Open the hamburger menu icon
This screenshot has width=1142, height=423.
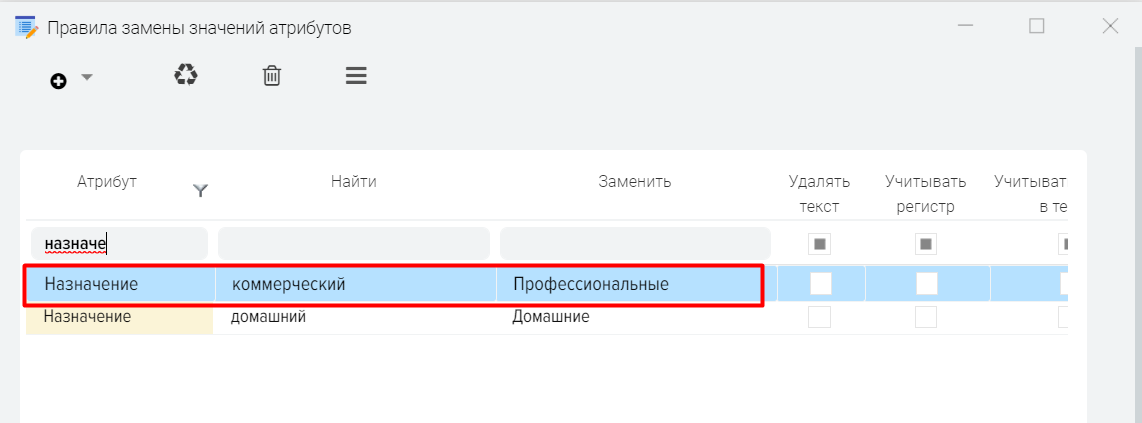coord(356,76)
